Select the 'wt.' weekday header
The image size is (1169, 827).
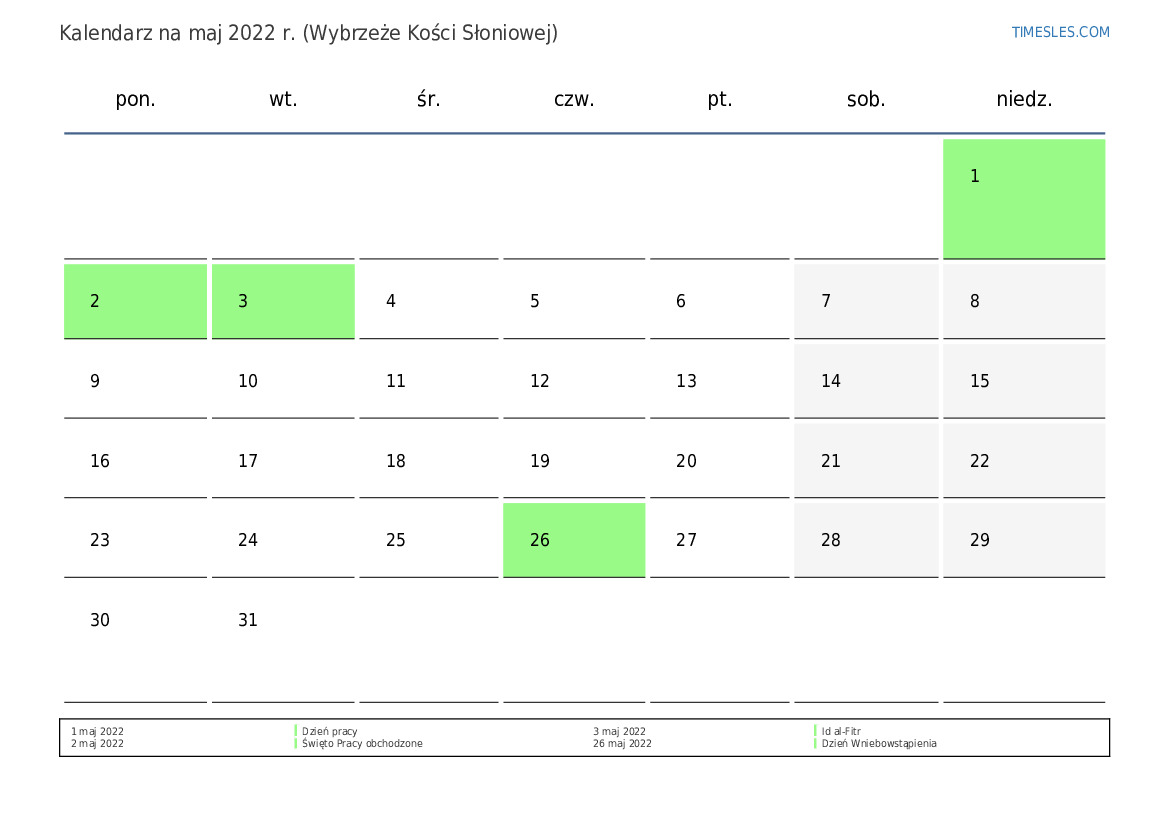click(283, 99)
